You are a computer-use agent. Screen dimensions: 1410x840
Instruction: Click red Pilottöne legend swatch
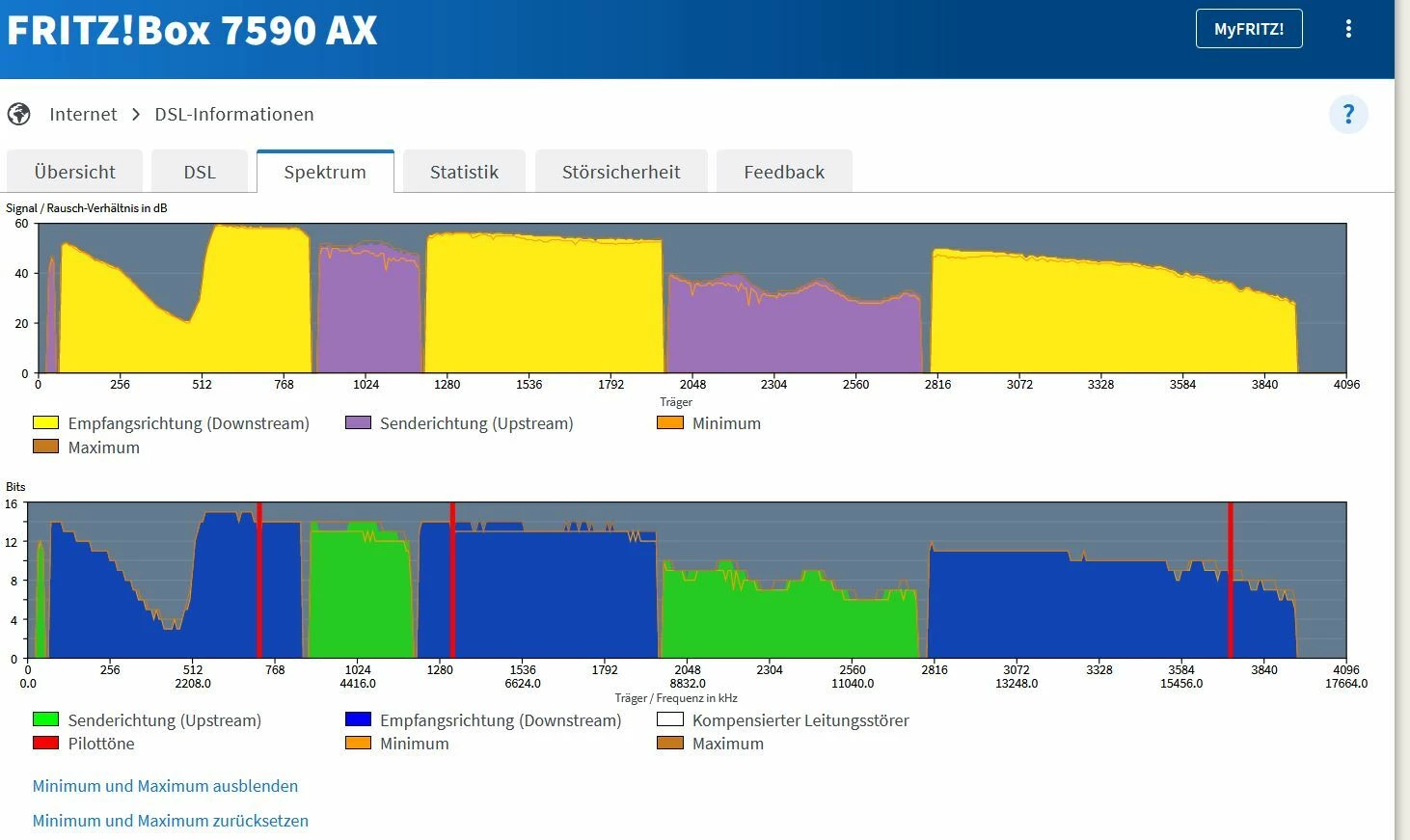(x=46, y=743)
